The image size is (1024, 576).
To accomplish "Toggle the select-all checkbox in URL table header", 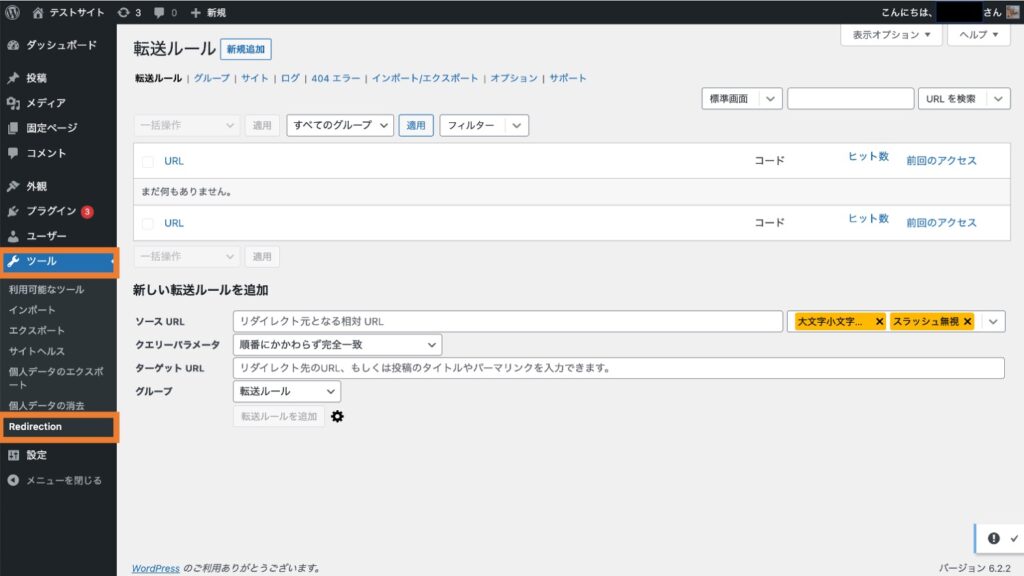I will [x=147, y=160].
